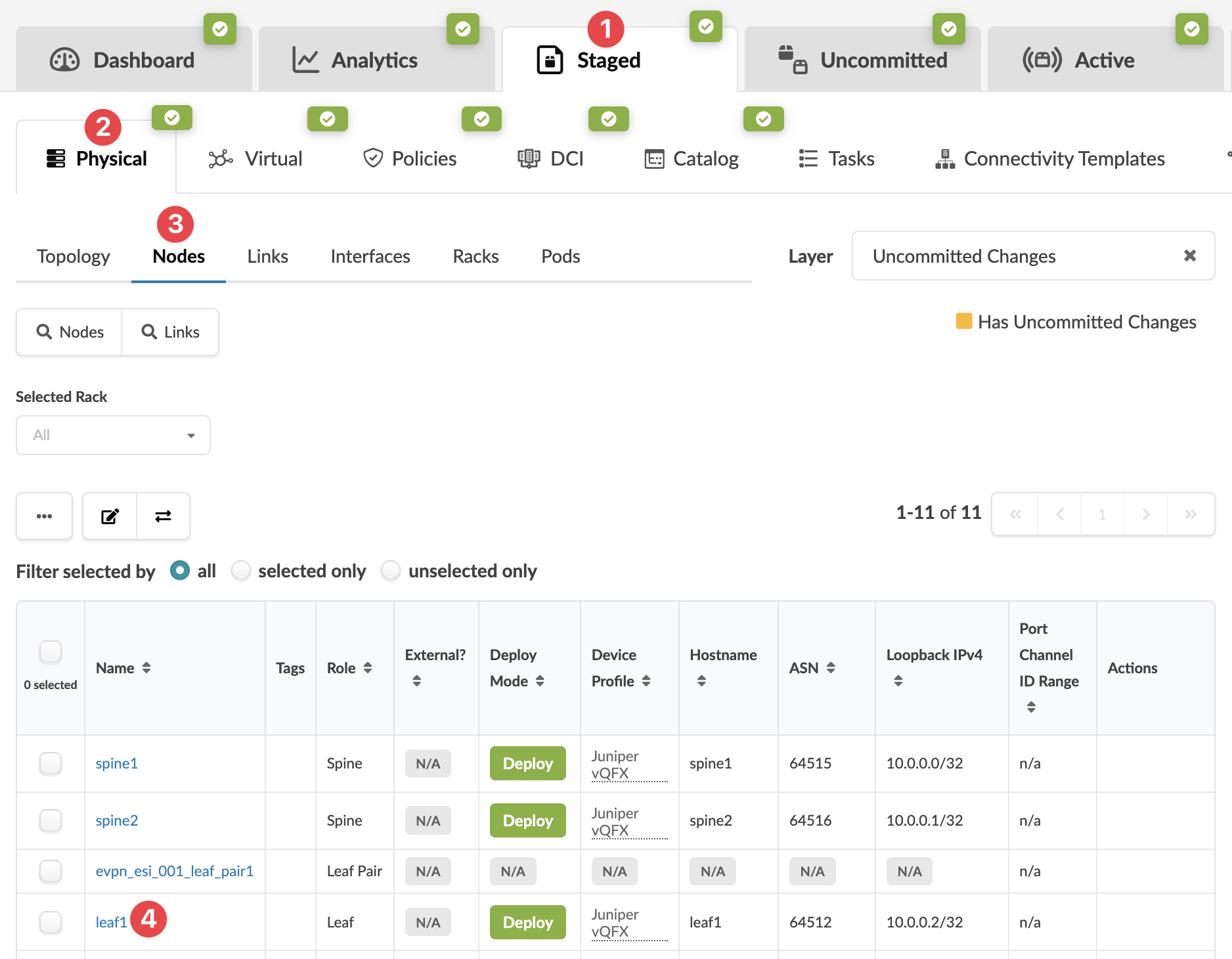Image resolution: width=1232 pixels, height=959 pixels.
Task: Select the 'selected only' radio option
Action: coord(241,571)
